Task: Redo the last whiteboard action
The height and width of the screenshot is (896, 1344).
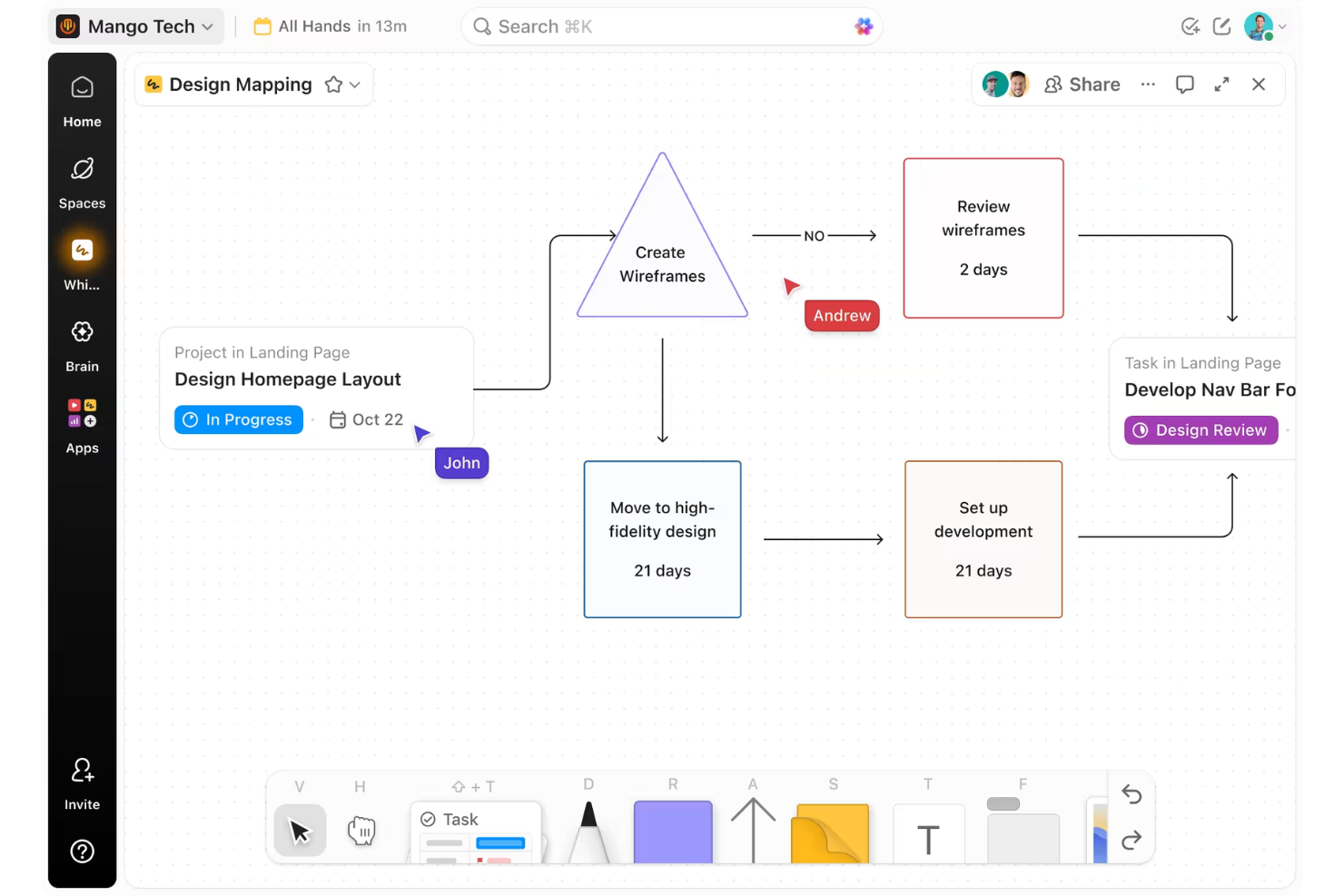Action: (x=1132, y=841)
